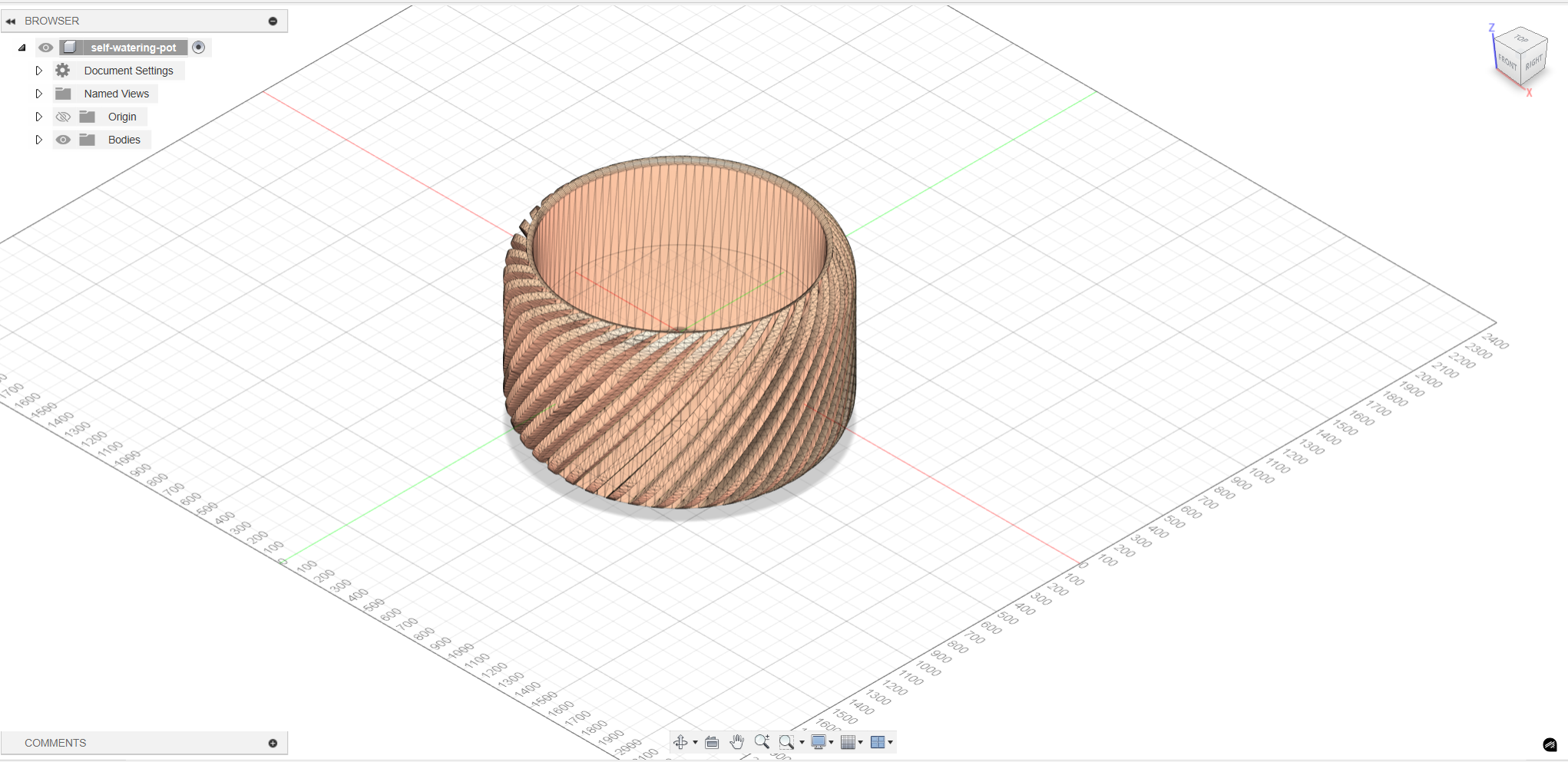Expand the Comments panel plus button
1568x762 pixels.
coord(273,743)
